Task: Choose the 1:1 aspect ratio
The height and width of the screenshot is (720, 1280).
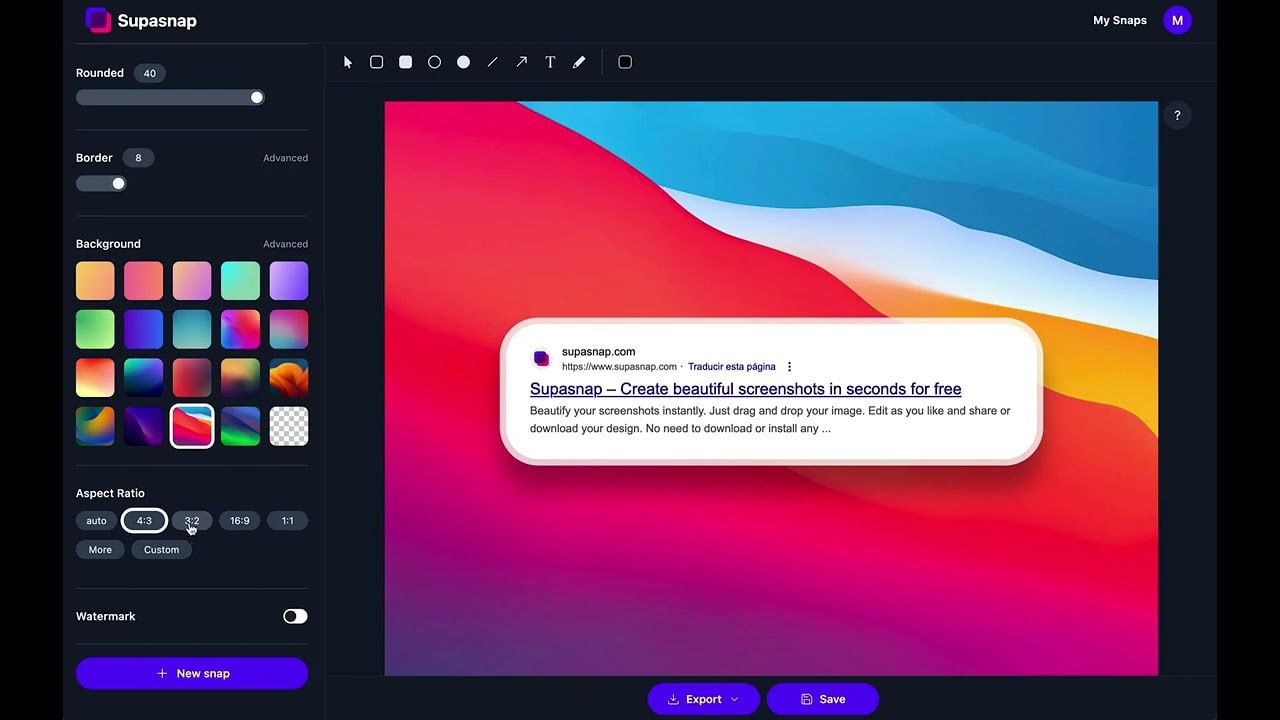Action: [287, 521]
